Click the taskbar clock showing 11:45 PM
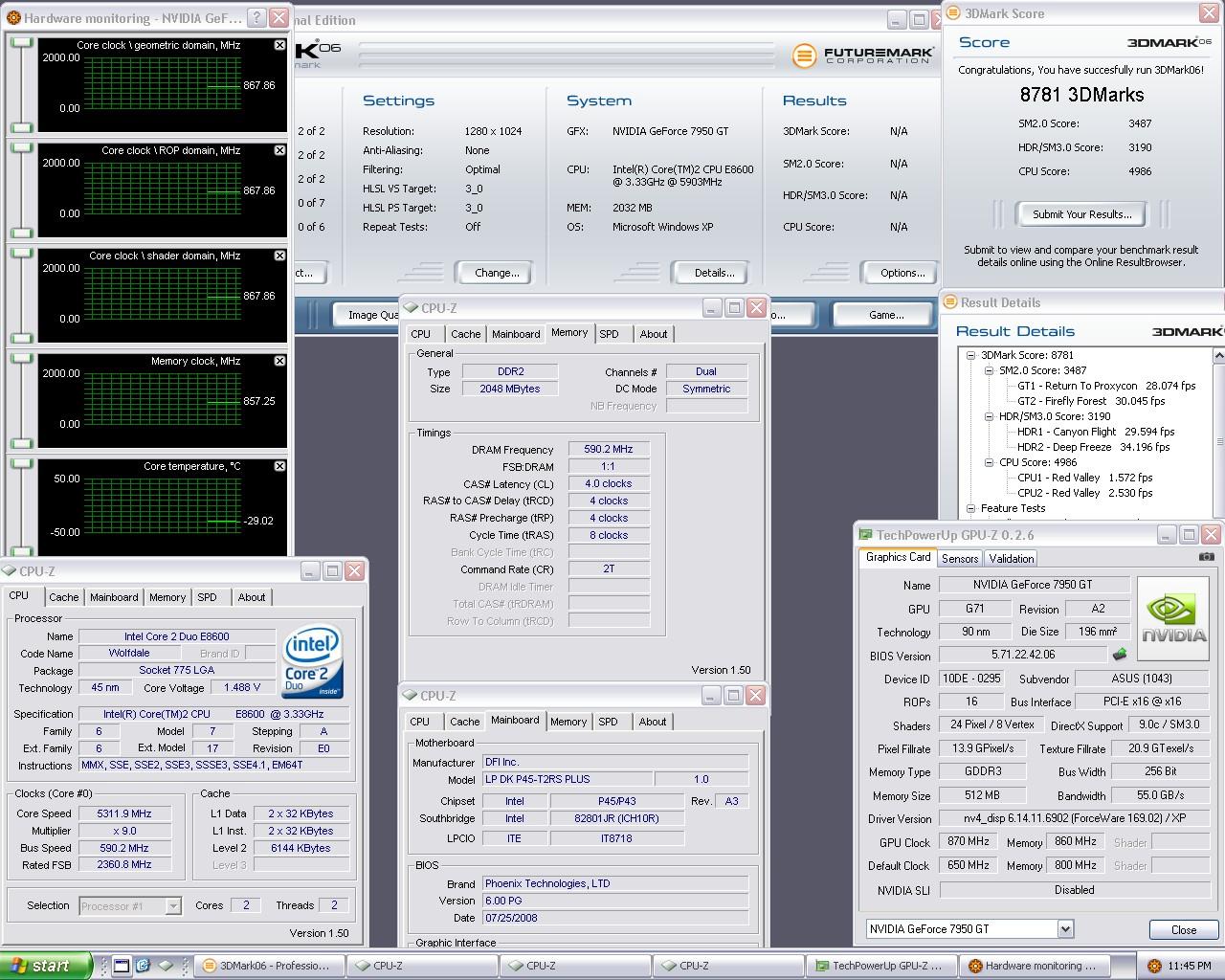The image size is (1225, 980). pyautogui.click(x=1190, y=967)
